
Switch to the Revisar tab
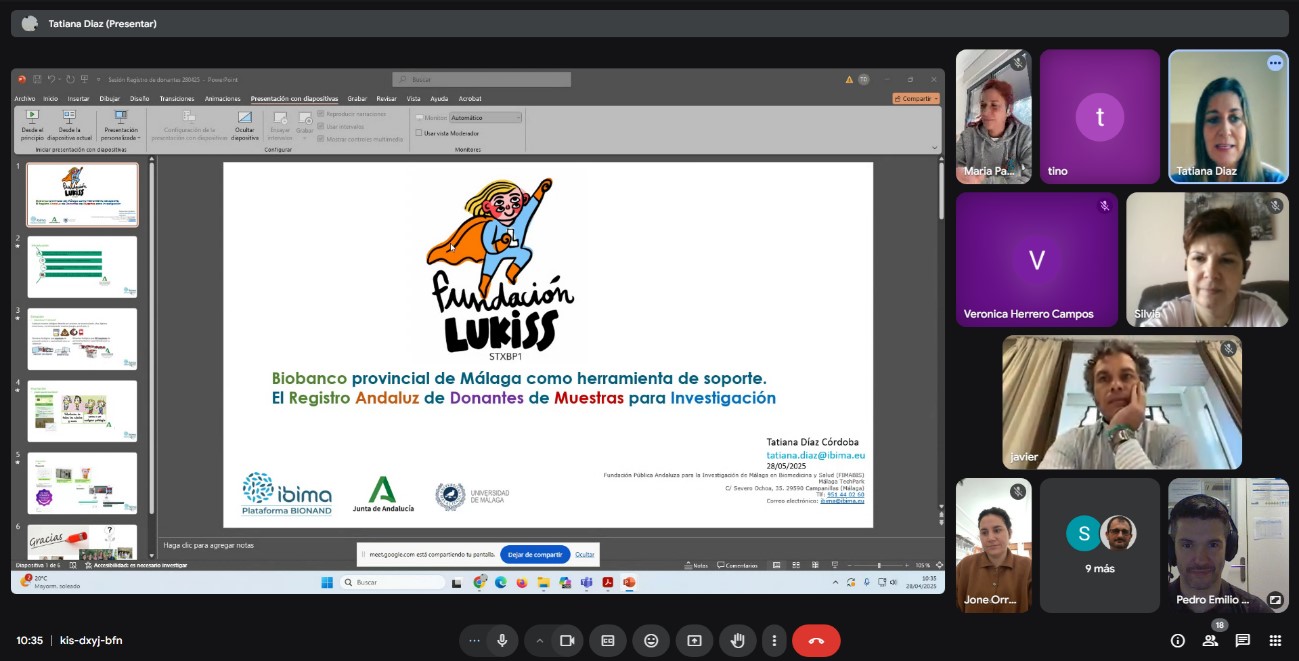click(x=386, y=99)
